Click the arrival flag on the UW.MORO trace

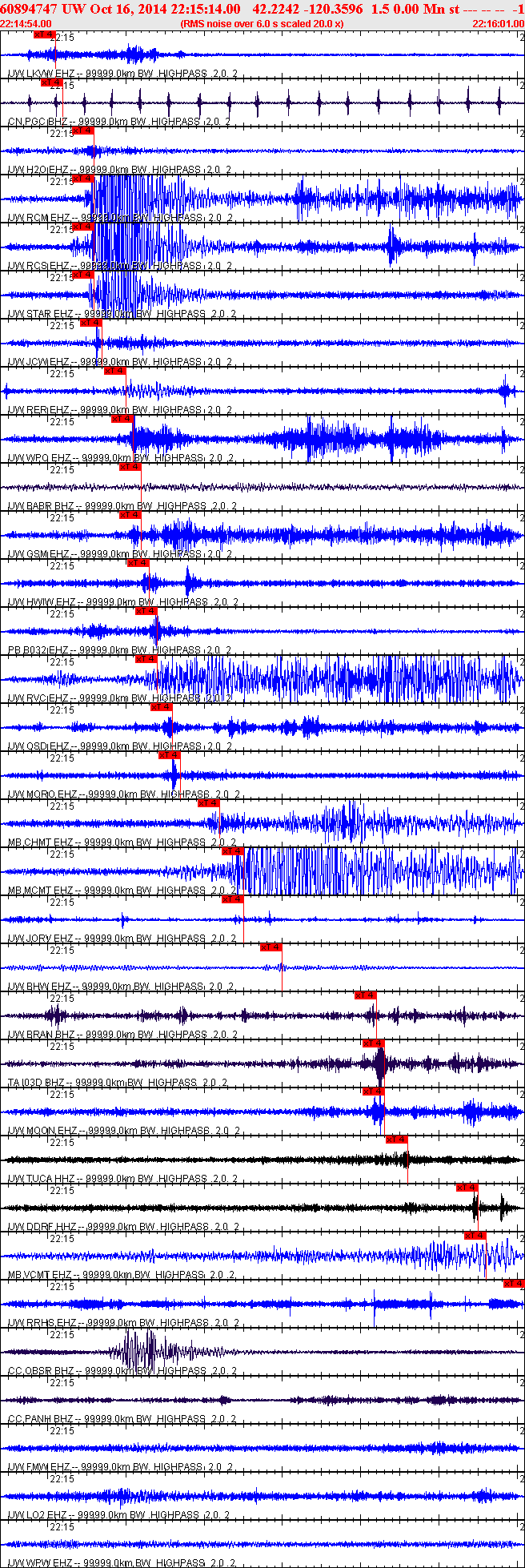point(170,755)
